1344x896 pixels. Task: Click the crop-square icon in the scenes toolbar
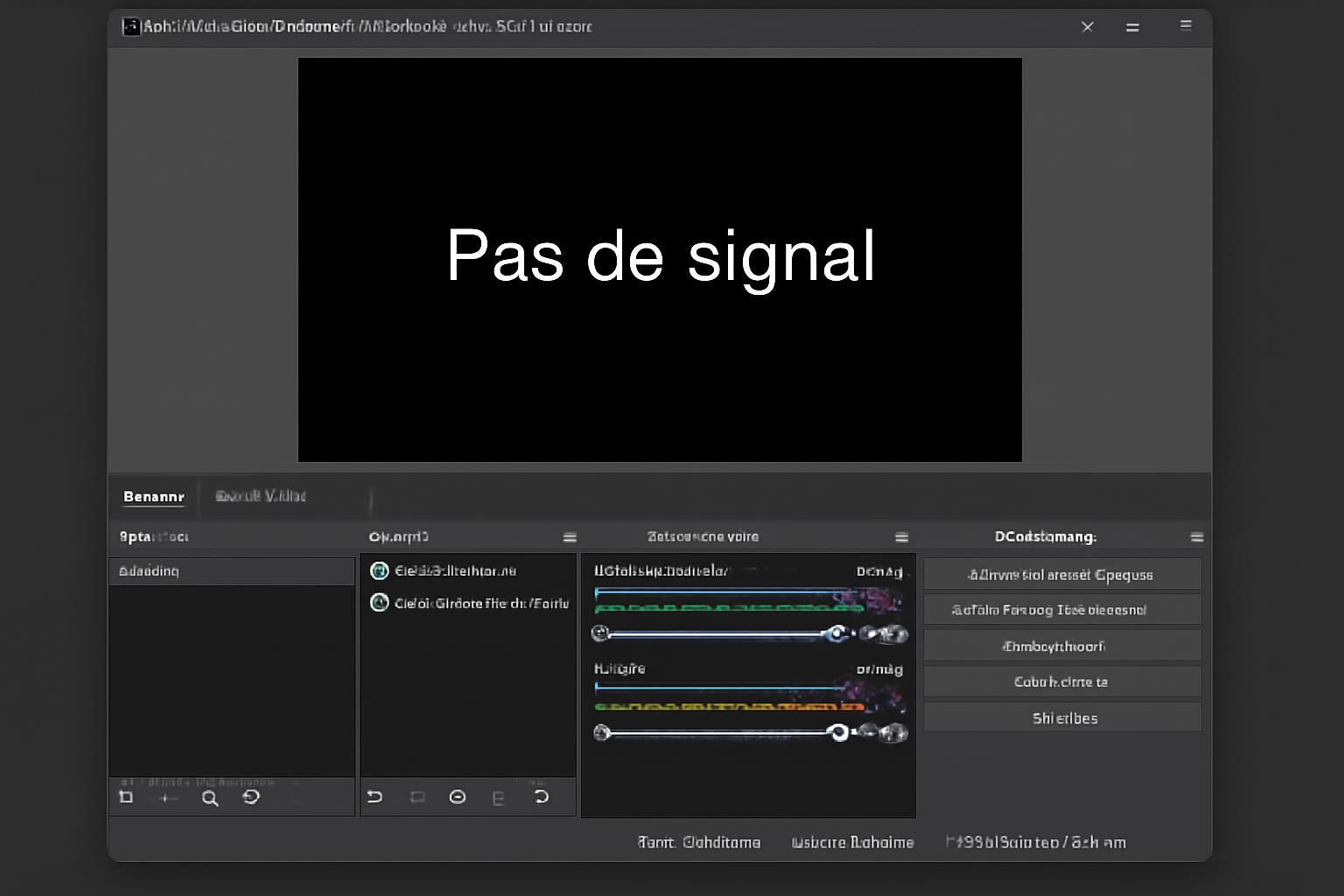pos(126,797)
